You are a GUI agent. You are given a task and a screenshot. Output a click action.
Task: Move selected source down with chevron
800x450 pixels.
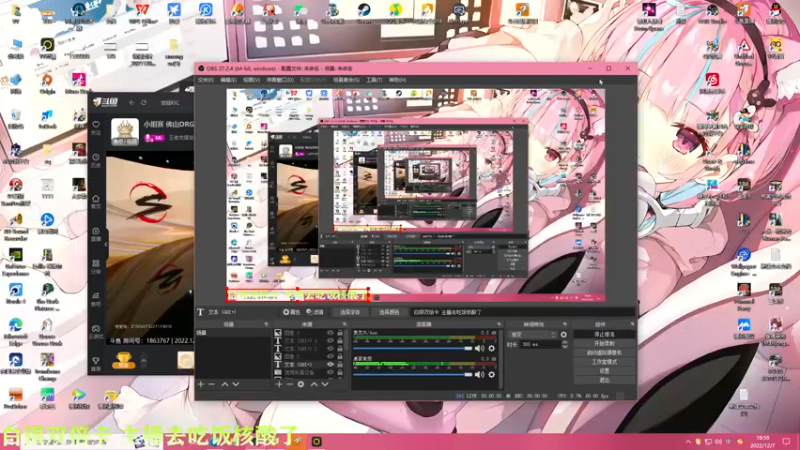[325, 384]
